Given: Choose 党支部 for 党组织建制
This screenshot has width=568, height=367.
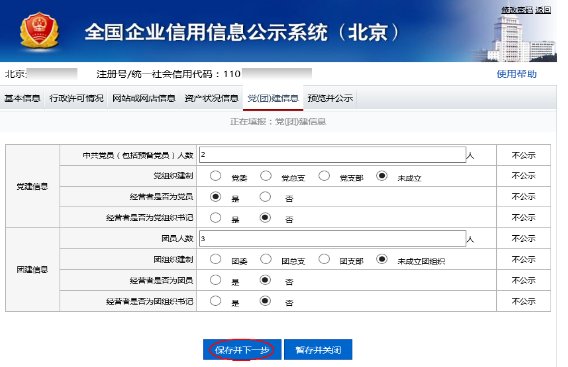Looking at the screenshot, I should tap(324, 176).
